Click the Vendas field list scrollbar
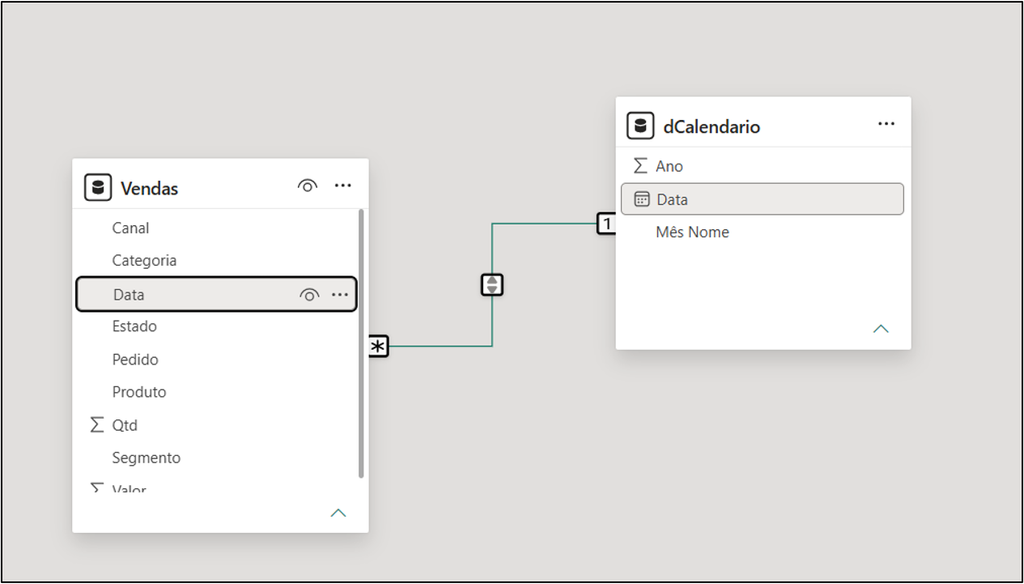This screenshot has width=1024, height=584. coord(361,344)
